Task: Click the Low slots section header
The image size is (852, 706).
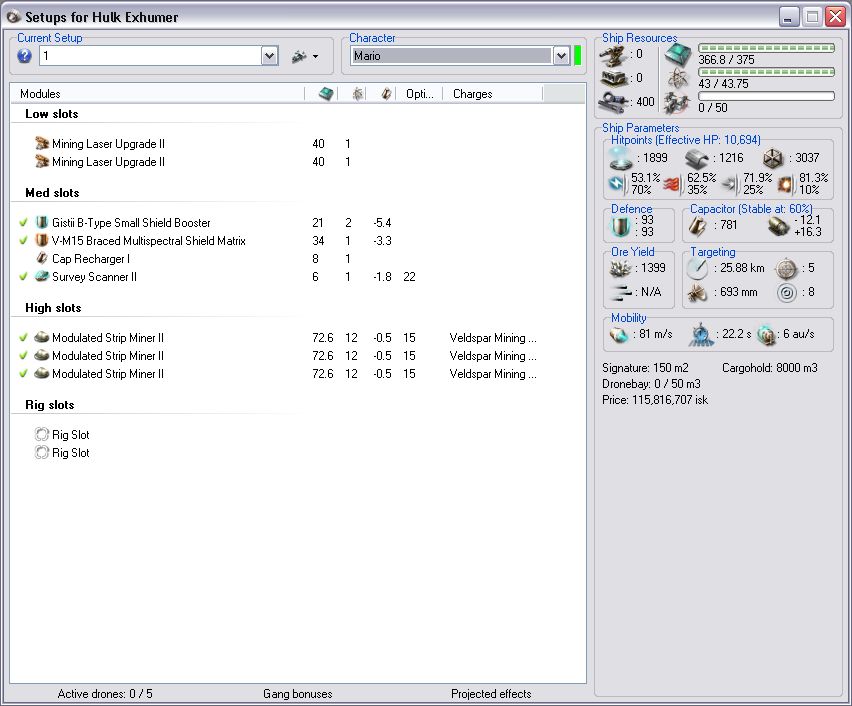Action: click(52, 114)
